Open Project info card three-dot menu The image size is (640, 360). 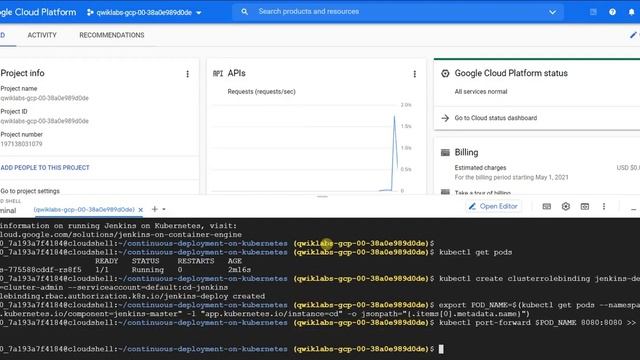coord(187,74)
